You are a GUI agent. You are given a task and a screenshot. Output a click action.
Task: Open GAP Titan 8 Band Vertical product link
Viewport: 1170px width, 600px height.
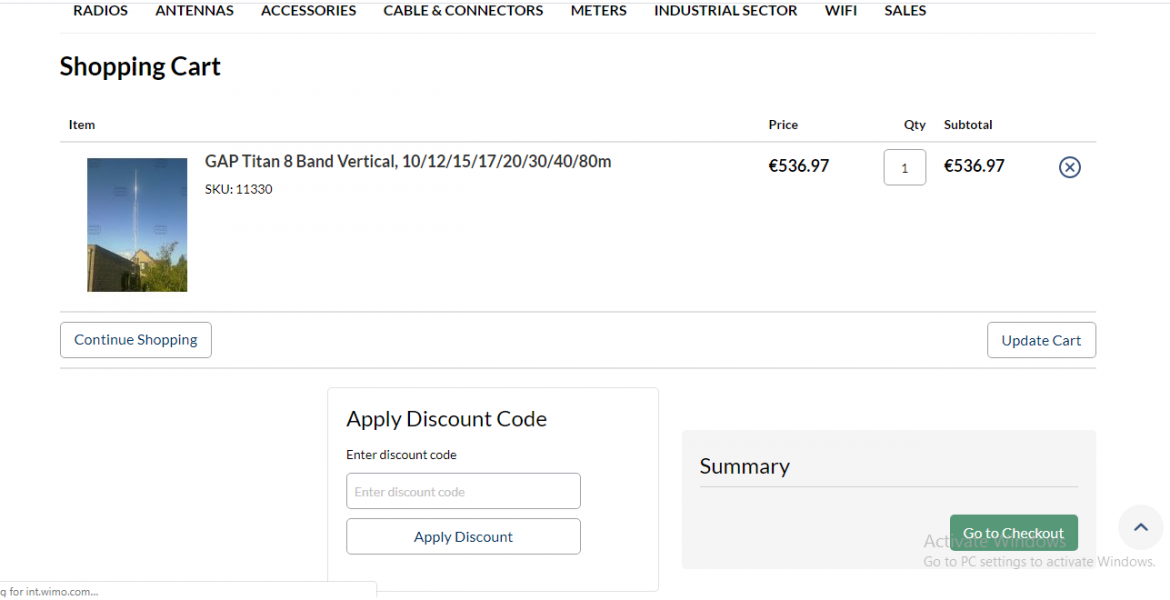[408, 161]
